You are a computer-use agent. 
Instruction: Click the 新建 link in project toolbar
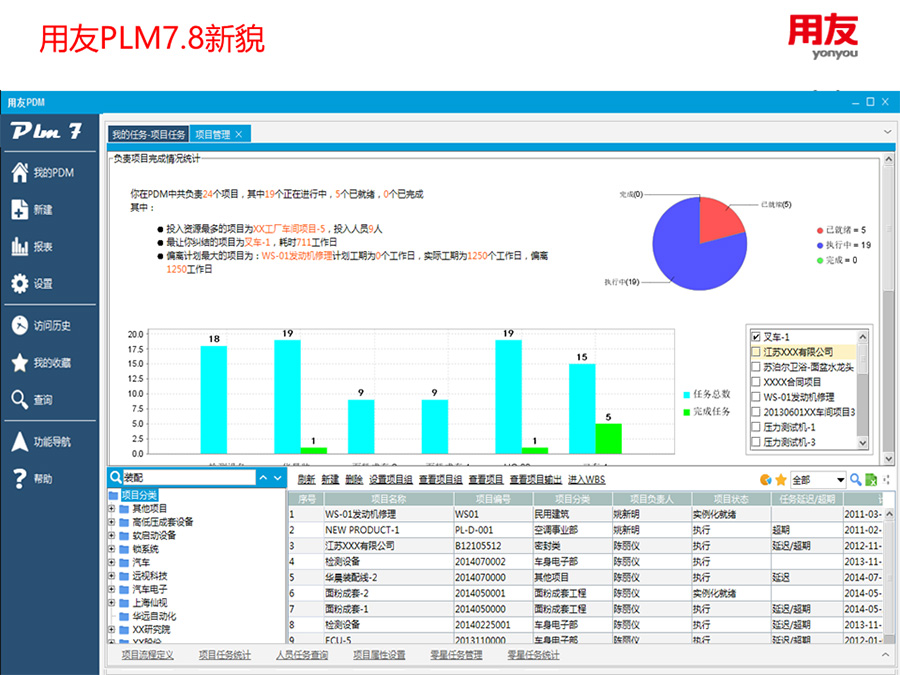(330, 480)
